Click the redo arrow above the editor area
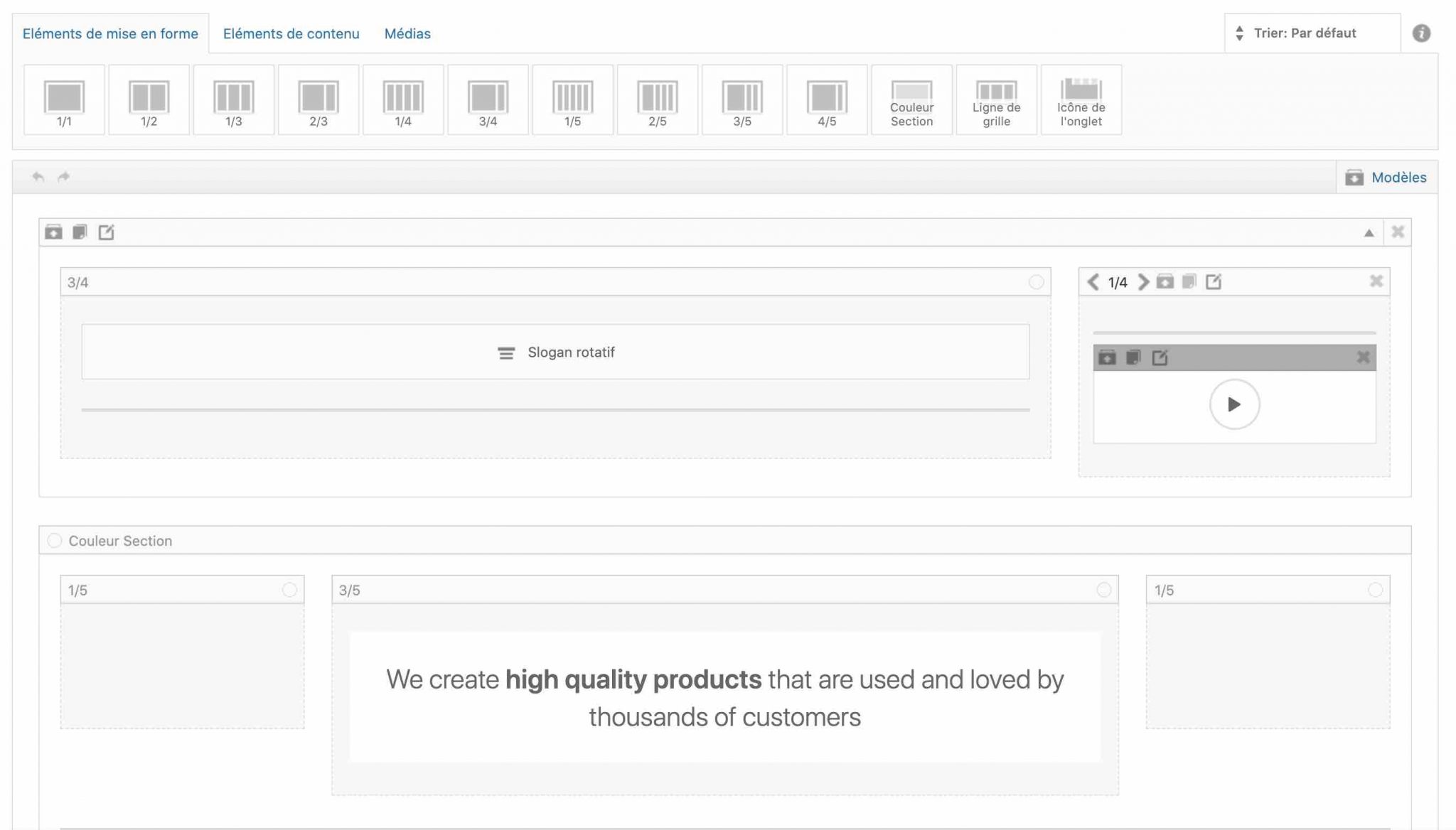The width and height of the screenshot is (1456, 830). click(63, 176)
